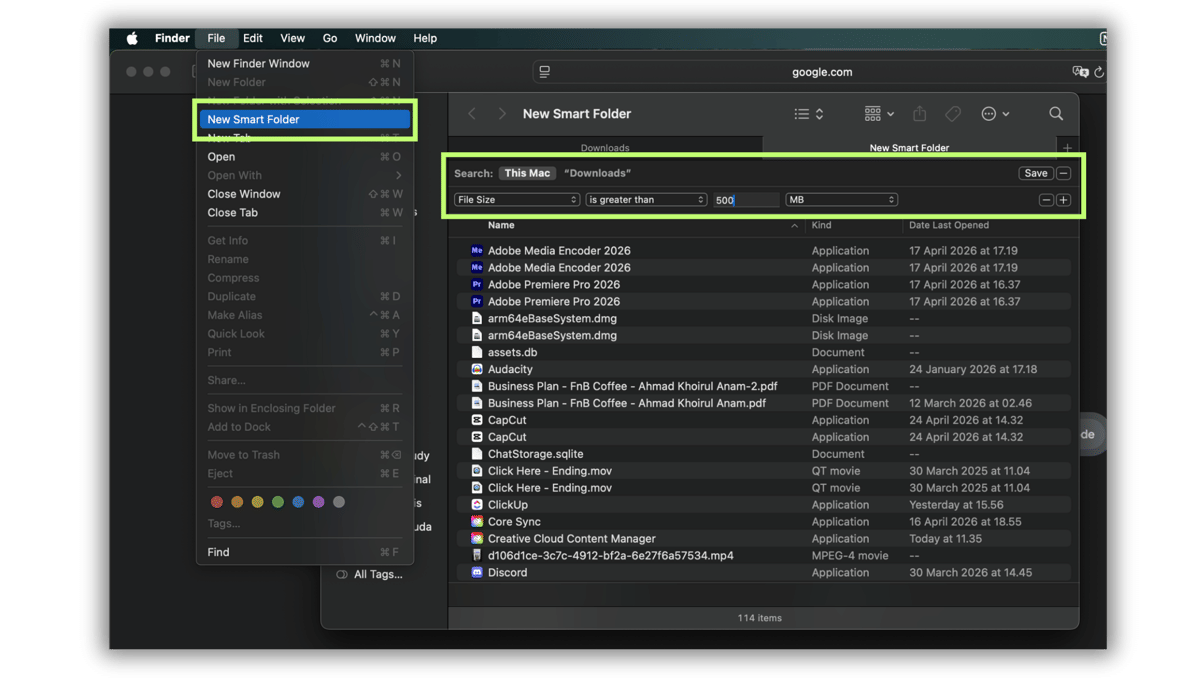This screenshot has width=1200, height=698.
Task: Open the Apple menu in the menu bar
Action: (x=131, y=38)
